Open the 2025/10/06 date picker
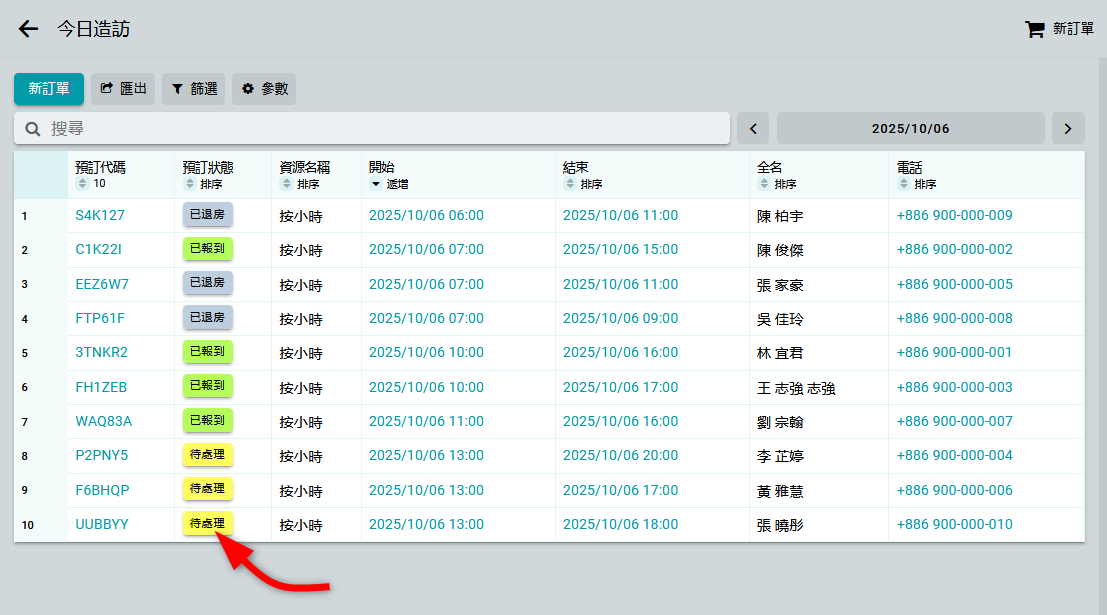 click(910, 128)
